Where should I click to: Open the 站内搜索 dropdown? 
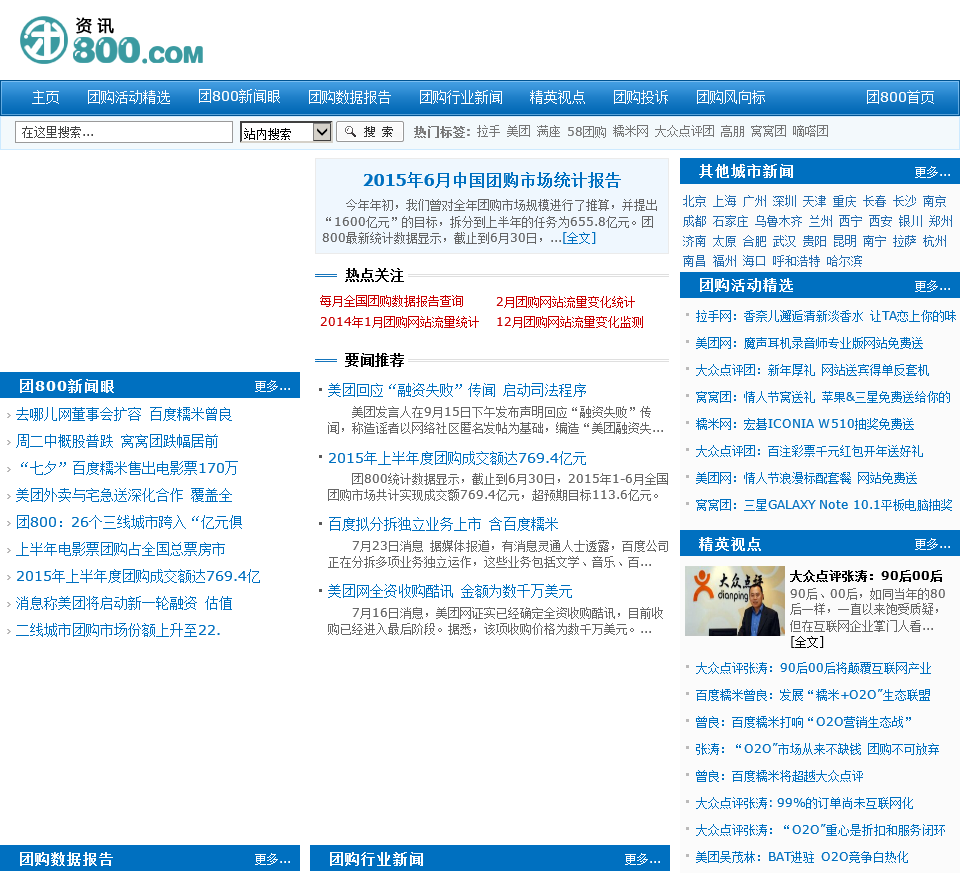coord(286,132)
